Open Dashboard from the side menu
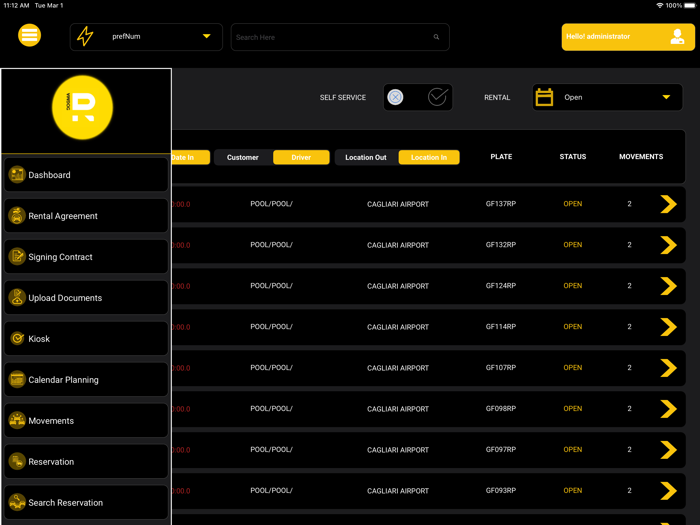The height and width of the screenshot is (525, 700). 86,175
